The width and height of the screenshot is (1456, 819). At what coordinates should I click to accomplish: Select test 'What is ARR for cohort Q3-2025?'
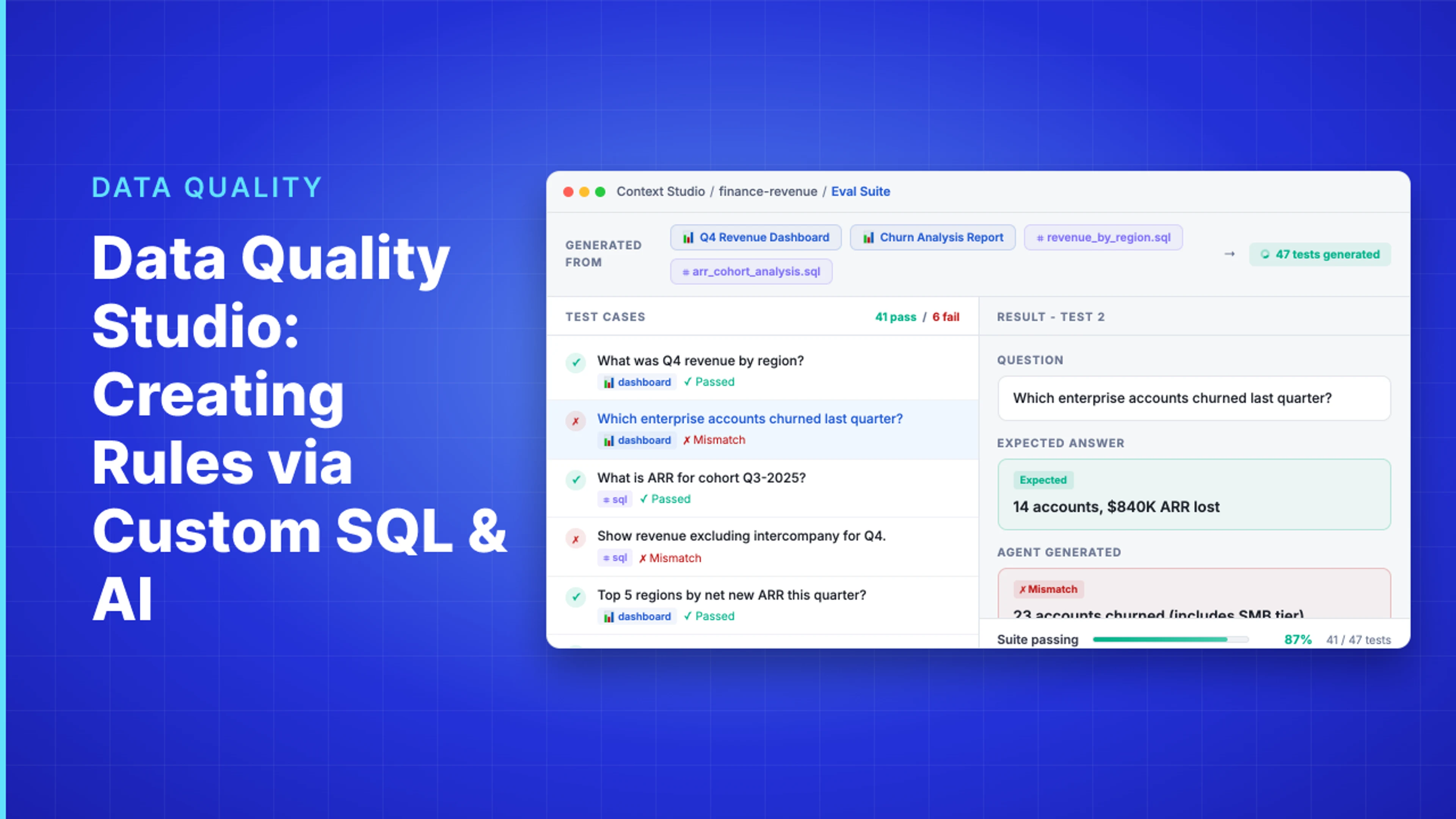click(x=763, y=488)
